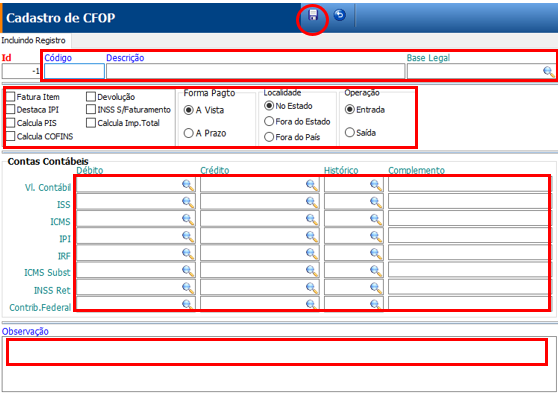
Task: Open the ICMS Débito lookup magnifier
Action: click(x=188, y=219)
